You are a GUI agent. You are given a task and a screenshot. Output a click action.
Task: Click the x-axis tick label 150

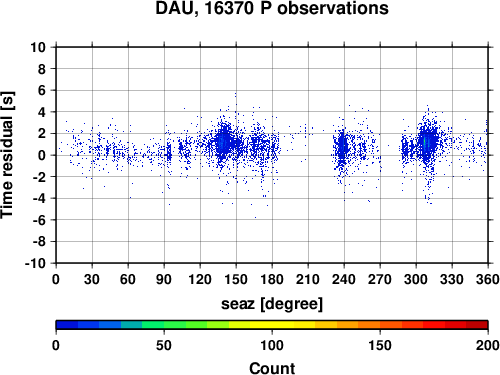[236, 279]
